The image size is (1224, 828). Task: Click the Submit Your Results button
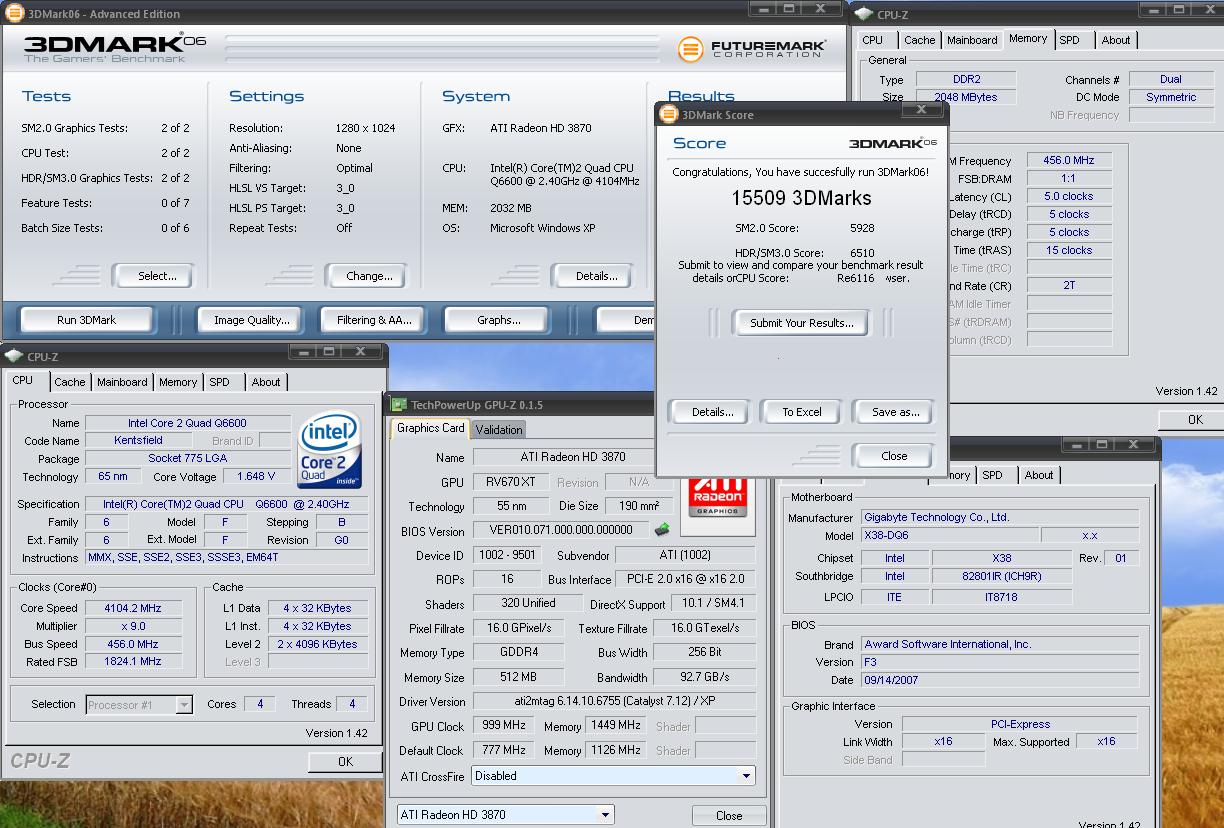tap(802, 323)
